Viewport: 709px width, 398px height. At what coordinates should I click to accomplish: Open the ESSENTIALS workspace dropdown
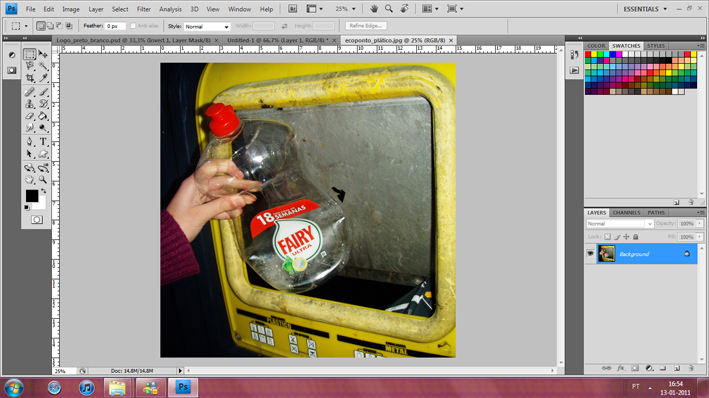tap(645, 9)
